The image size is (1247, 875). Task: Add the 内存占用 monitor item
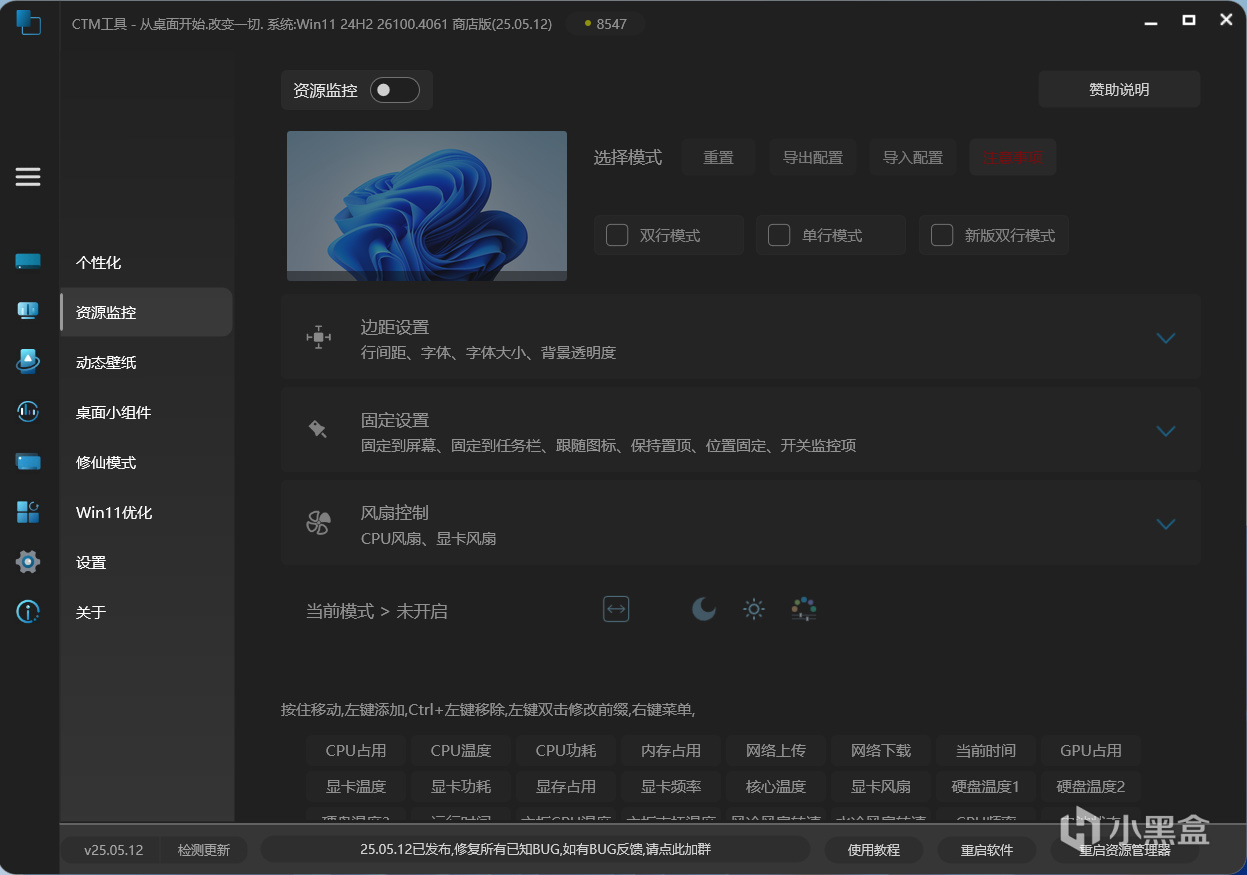(x=671, y=750)
